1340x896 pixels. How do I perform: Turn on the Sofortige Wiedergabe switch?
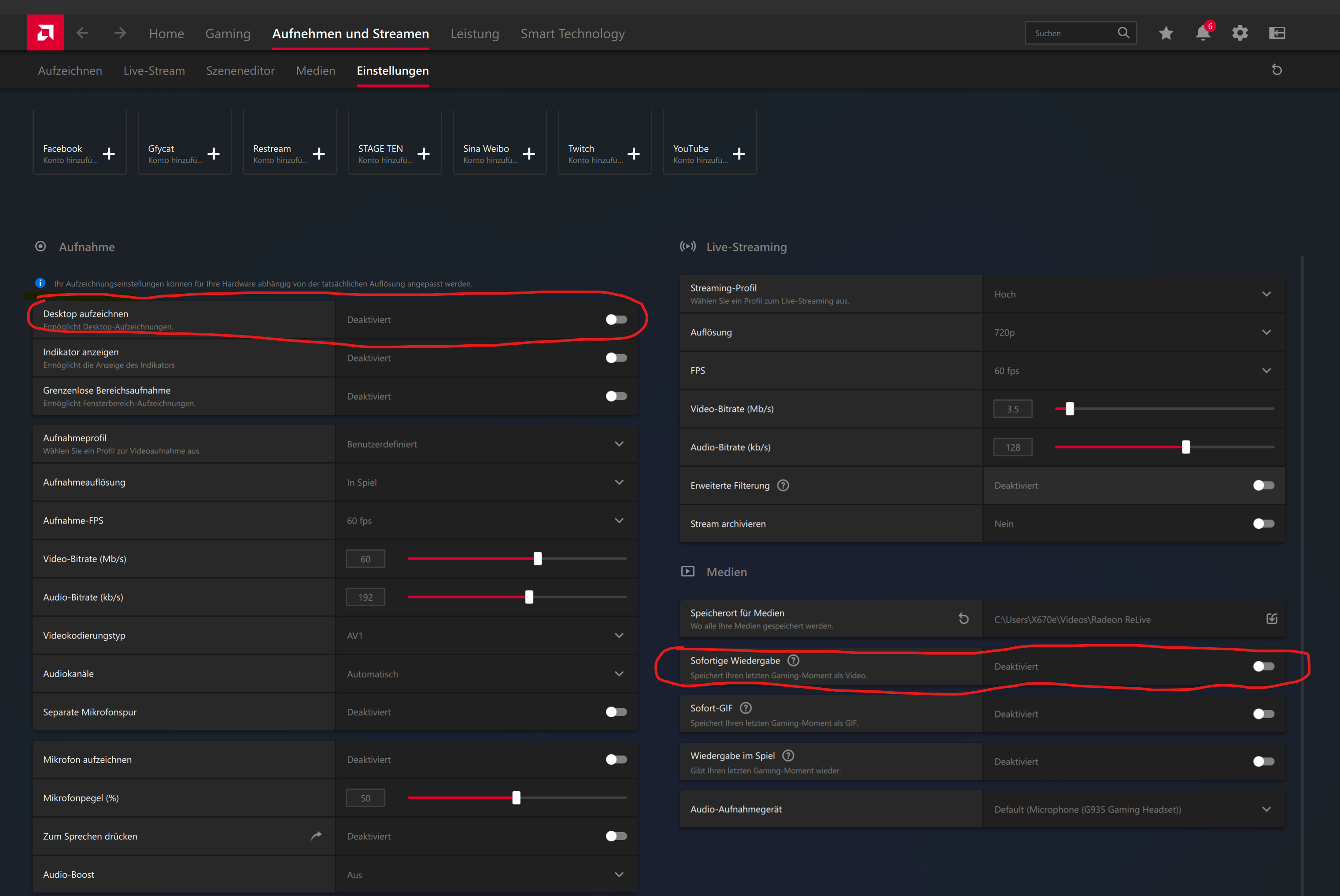coord(1263,666)
